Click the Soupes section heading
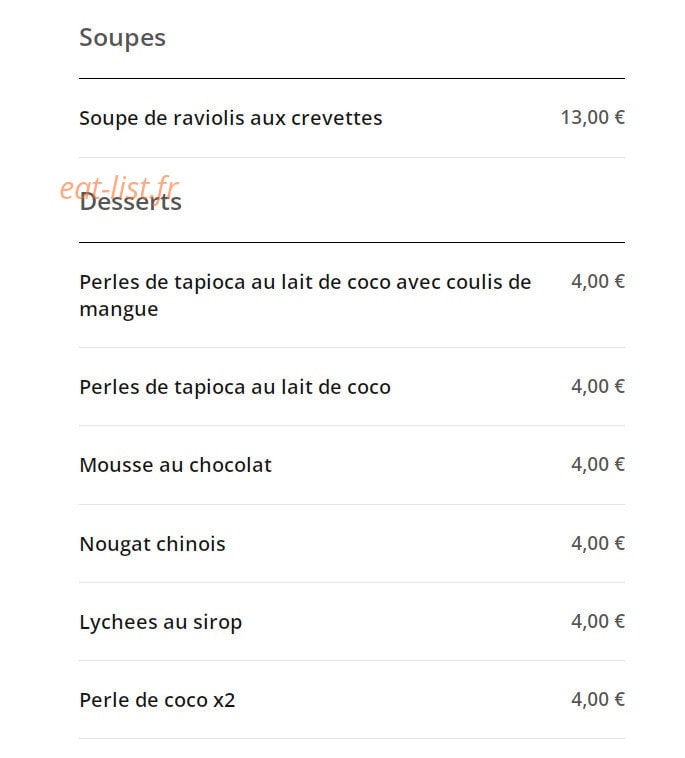 point(122,38)
